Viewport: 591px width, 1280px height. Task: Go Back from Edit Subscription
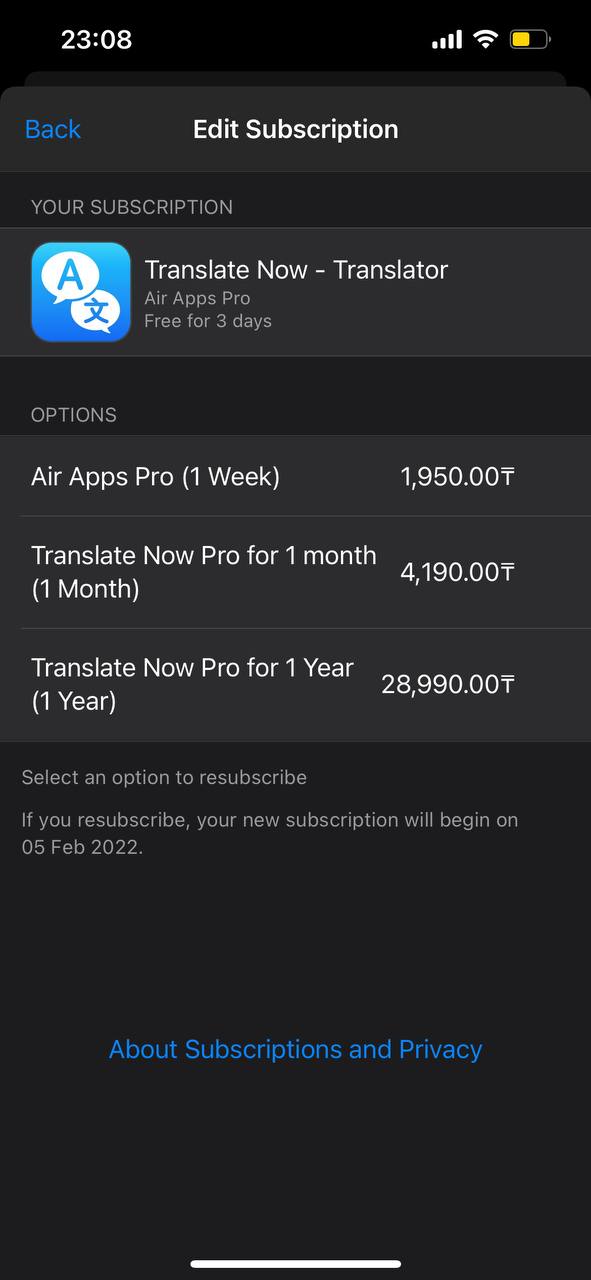(x=53, y=129)
